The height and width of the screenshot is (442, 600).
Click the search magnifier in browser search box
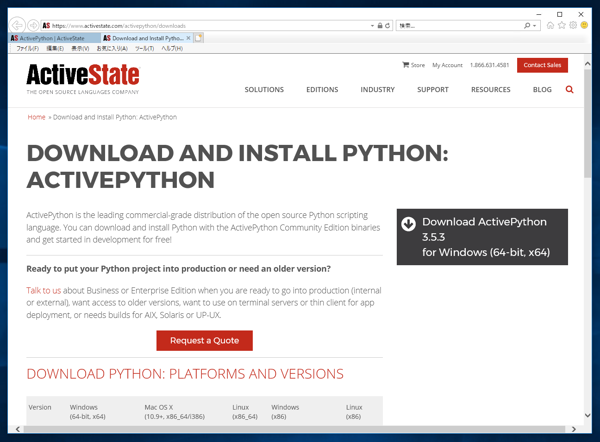[x=527, y=26]
